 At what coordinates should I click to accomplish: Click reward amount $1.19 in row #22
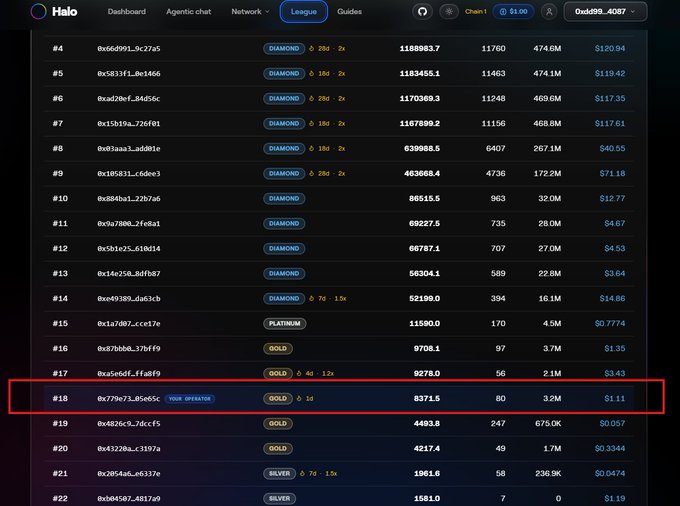tap(615, 499)
